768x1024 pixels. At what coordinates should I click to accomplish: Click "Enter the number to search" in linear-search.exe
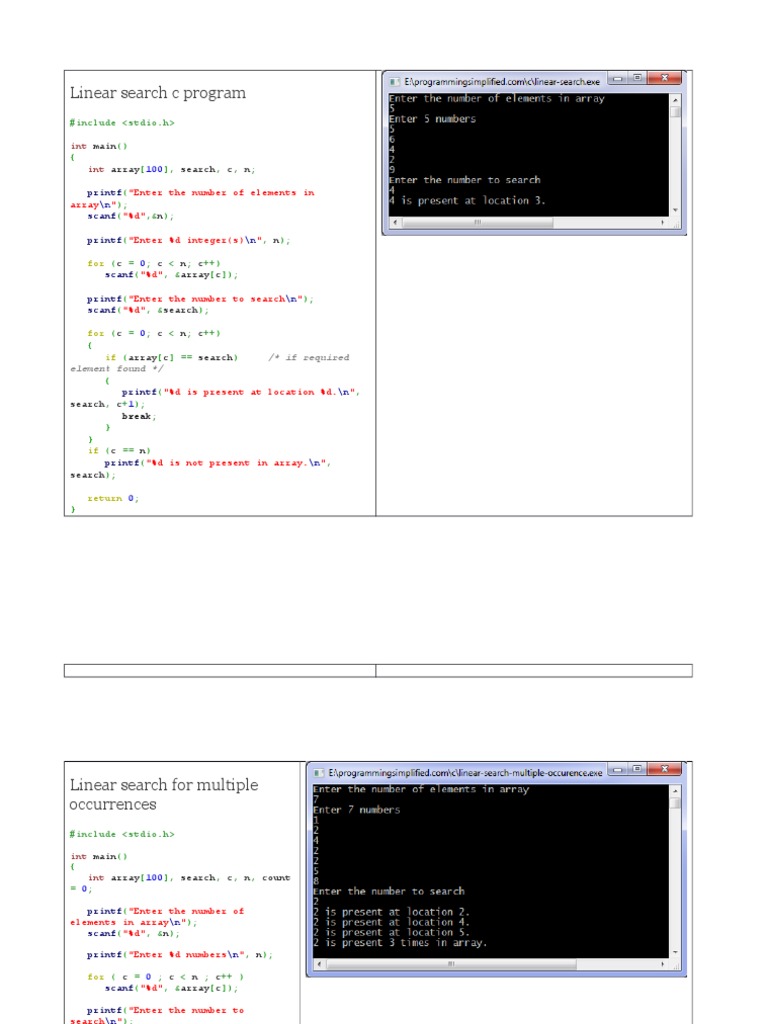point(465,180)
